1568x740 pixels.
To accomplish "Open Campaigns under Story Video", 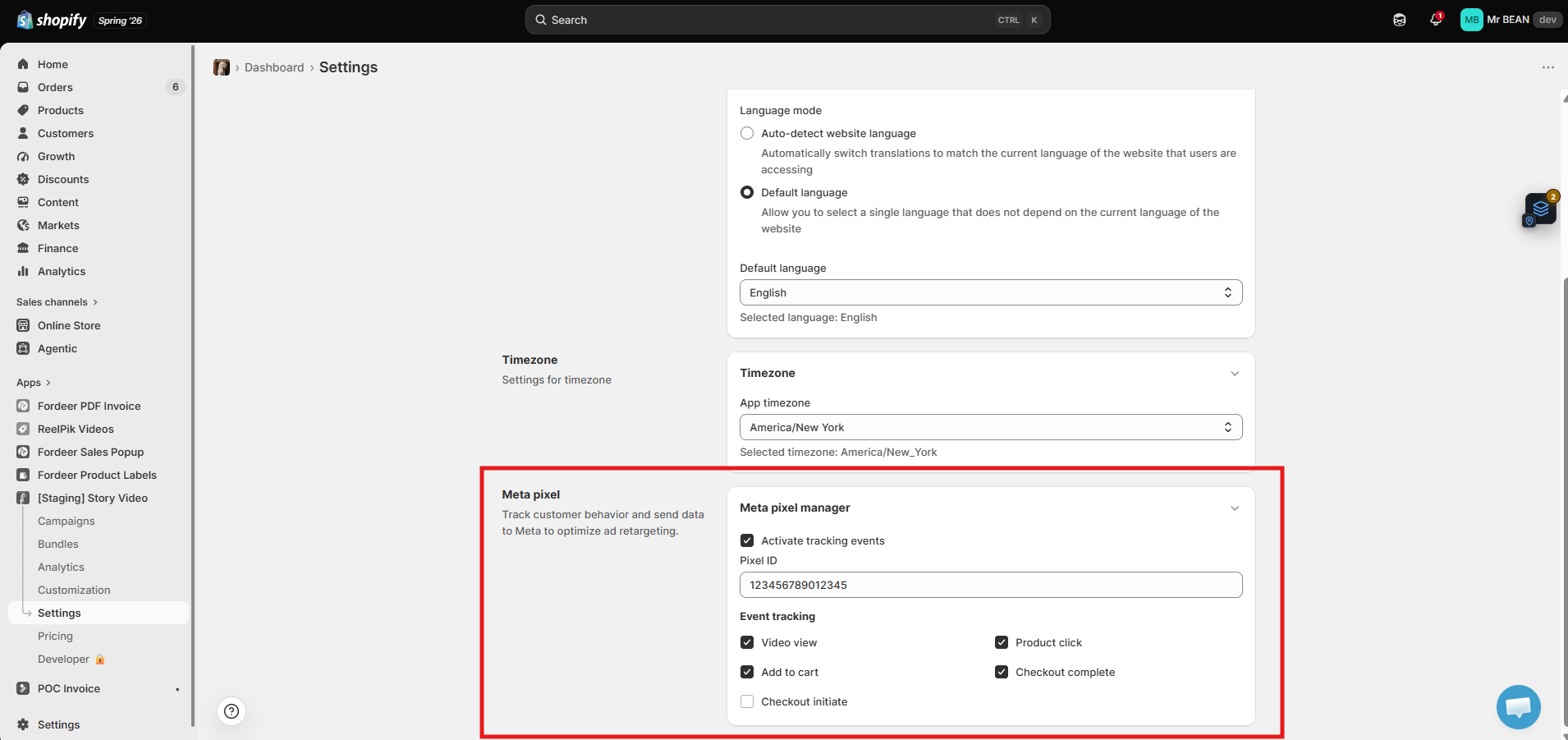I will tap(66, 521).
